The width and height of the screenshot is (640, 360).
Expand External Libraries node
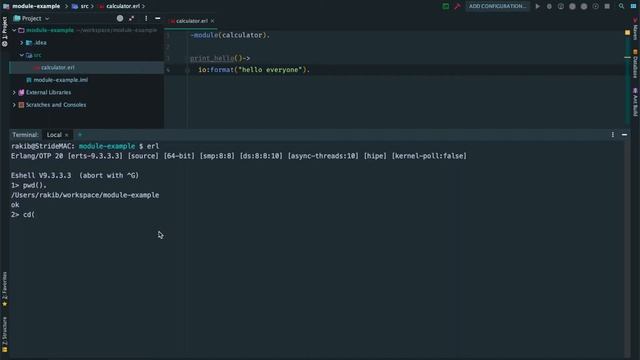[x=14, y=93]
